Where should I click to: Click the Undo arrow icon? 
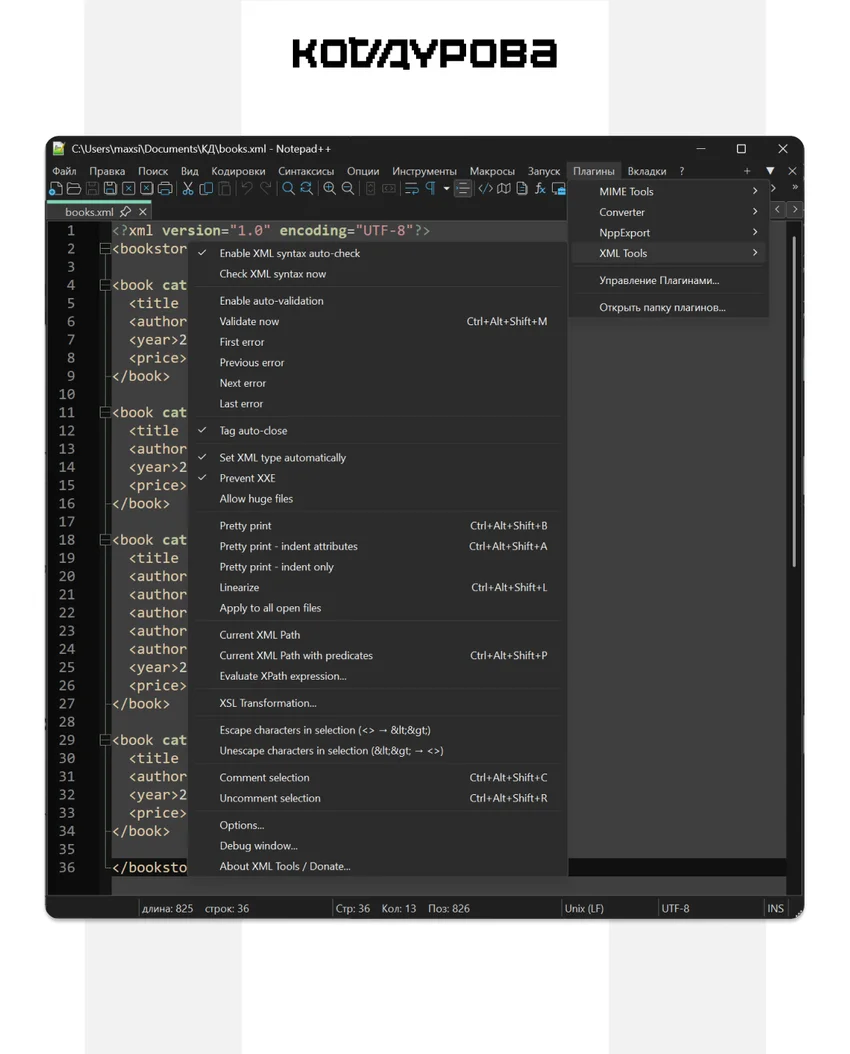pos(247,189)
